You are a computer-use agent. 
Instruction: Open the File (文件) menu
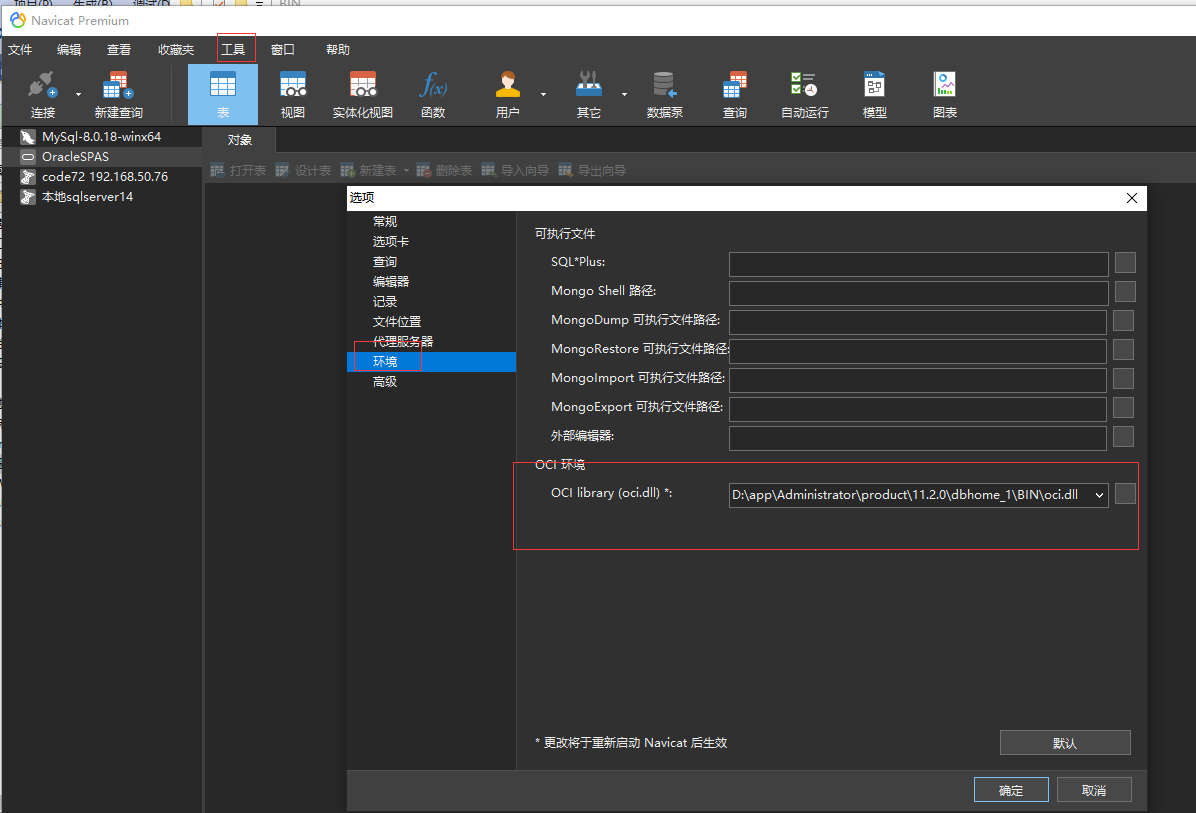click(x=20, y=50)
